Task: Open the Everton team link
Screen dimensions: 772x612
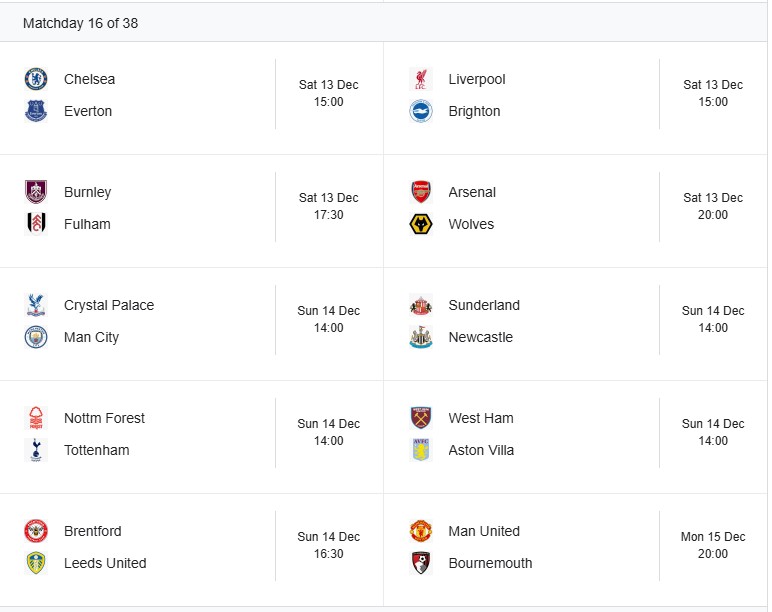Action: point(88,111)
